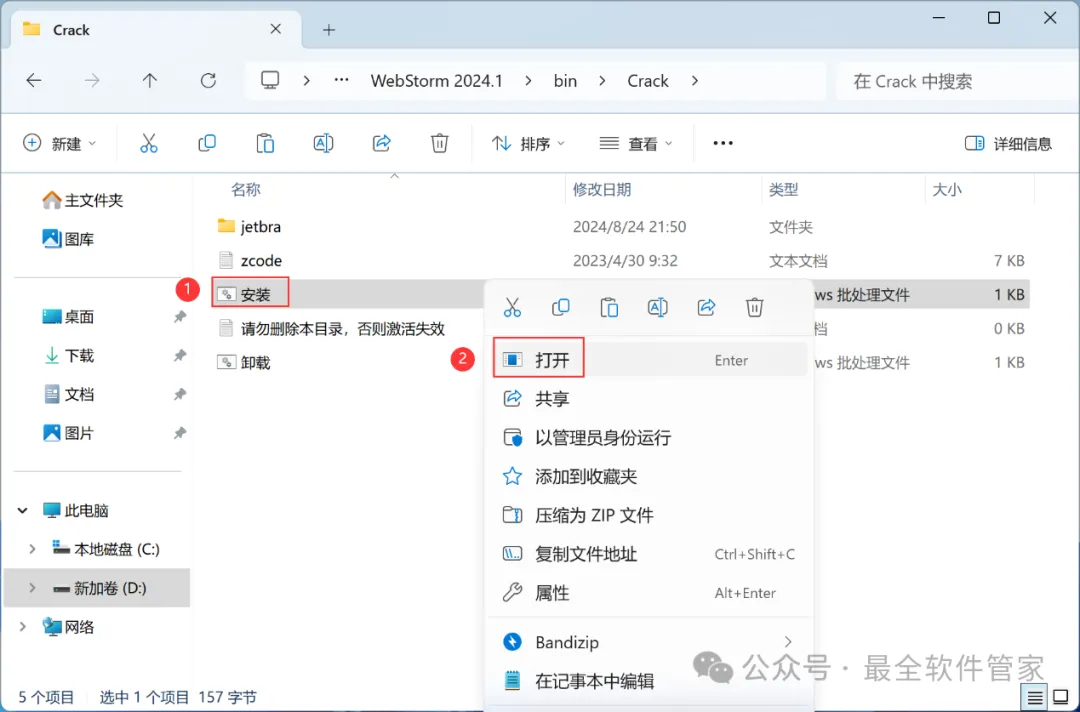
Task: Click chevron after Crack breadcrumb
Action: pos(695,81)
